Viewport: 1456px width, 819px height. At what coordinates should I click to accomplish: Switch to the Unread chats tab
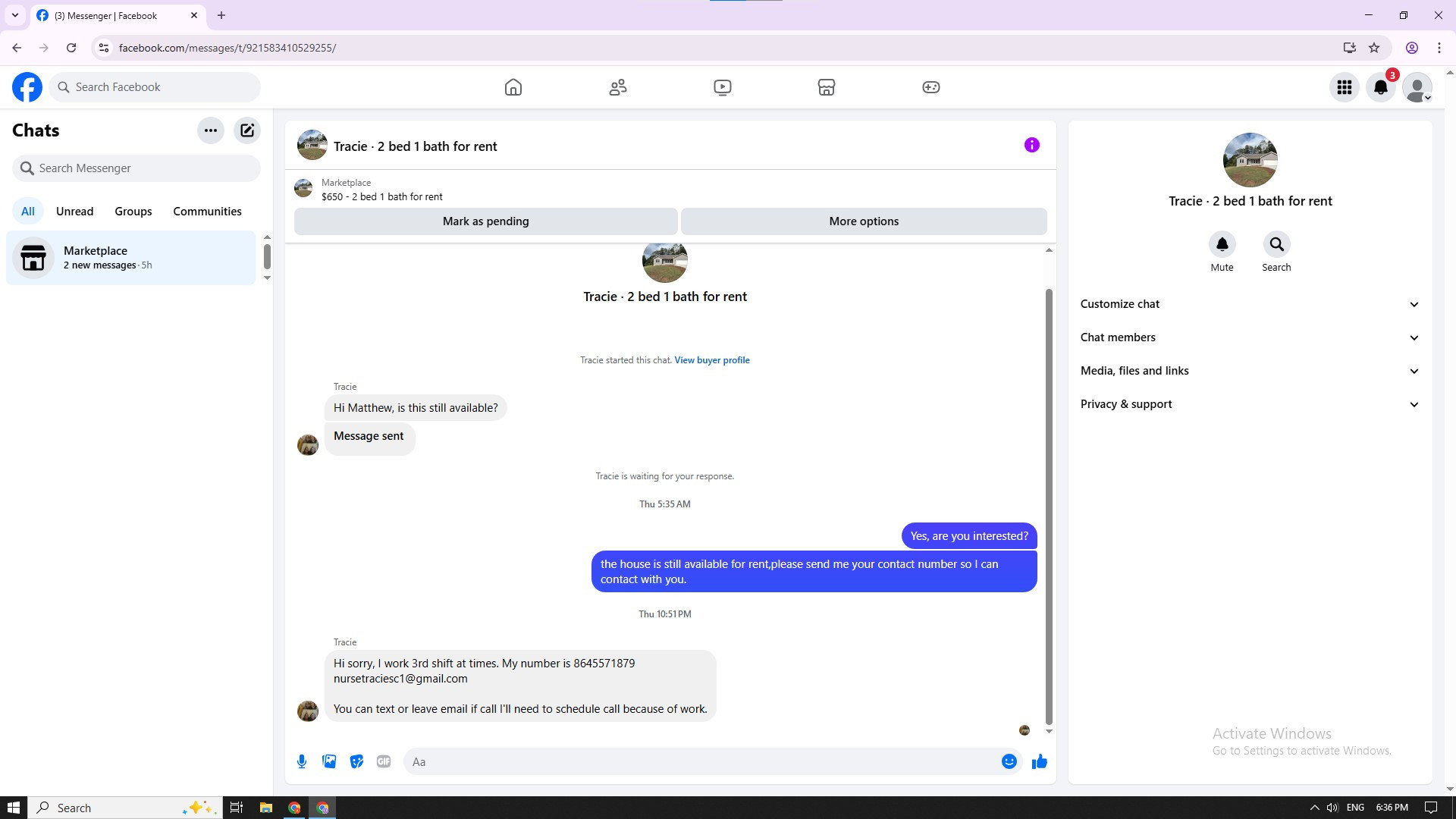[74, 212]
